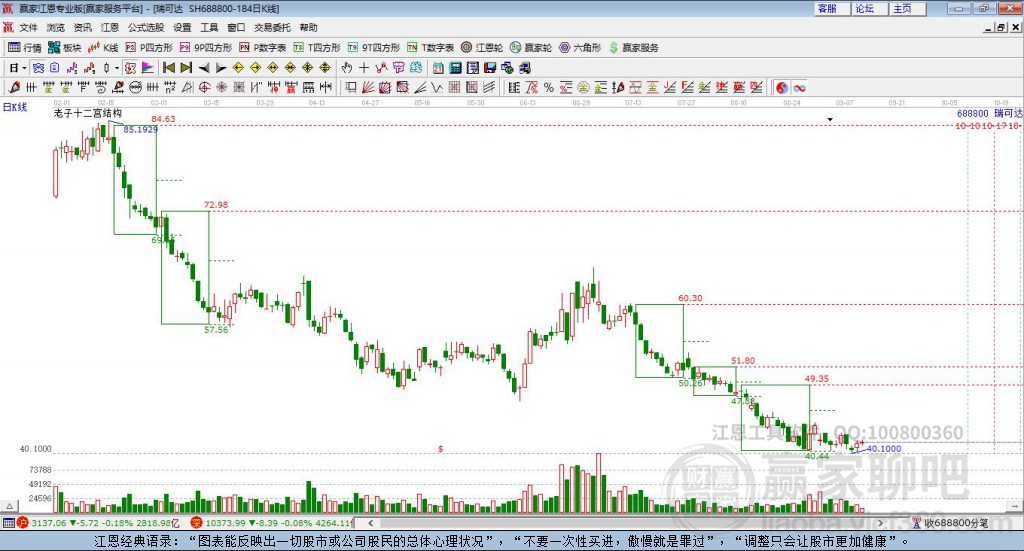Screen dimensions: 1024x551
Task: Open the 9P四方形 square tool
Action: pos(206,48)
